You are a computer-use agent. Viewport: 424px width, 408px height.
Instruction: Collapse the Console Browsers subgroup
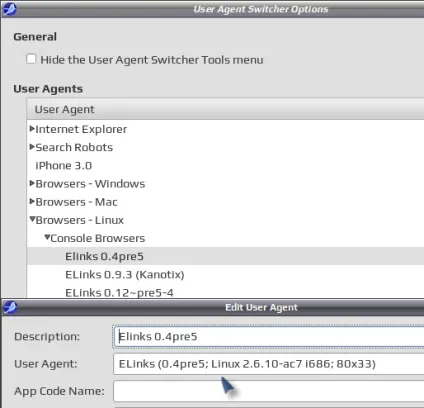[x=47, y=237]
